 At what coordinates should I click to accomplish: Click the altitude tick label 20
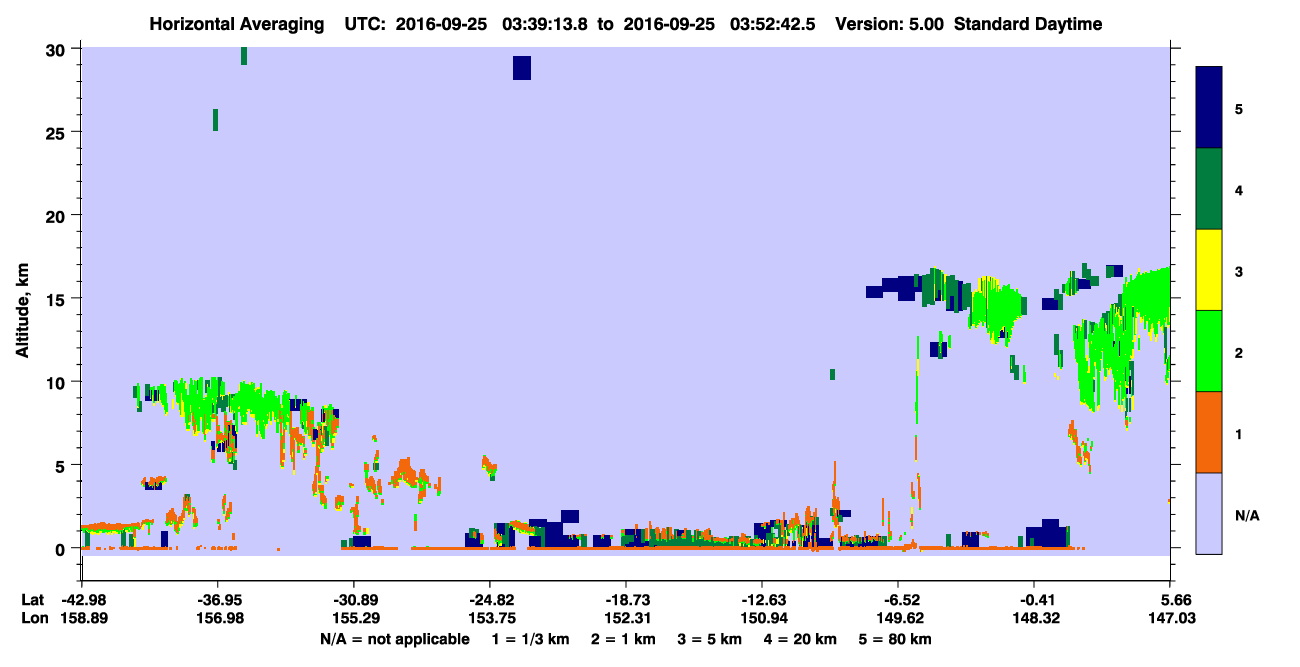click(58, 216)
